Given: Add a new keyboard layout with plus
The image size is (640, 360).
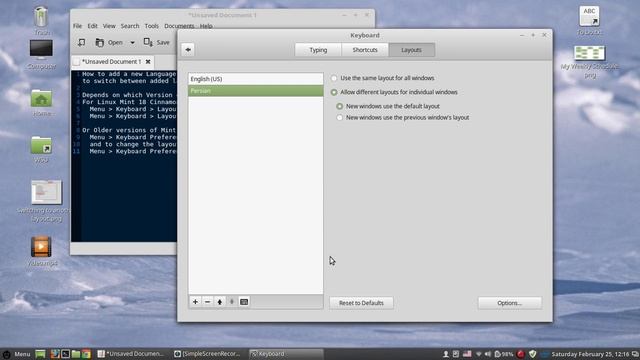Looking at the screenshot, I should click(x=195, y=302).
